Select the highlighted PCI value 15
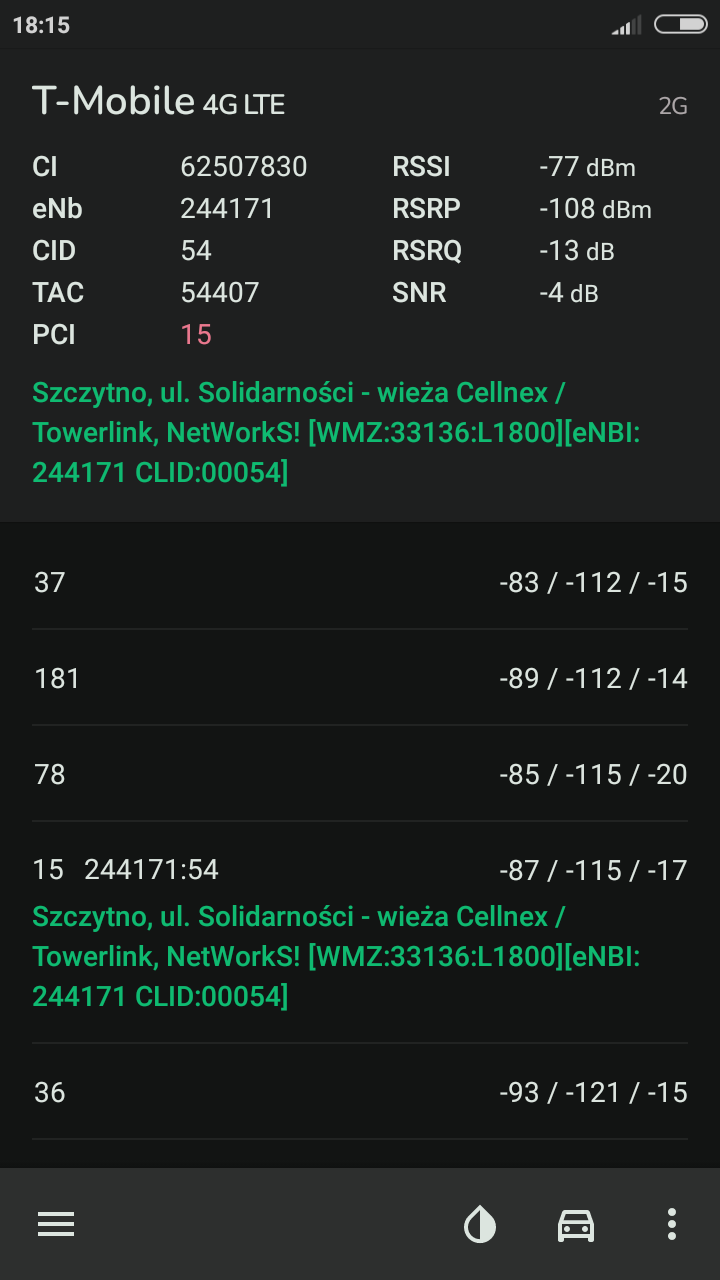 click(196, 334)
